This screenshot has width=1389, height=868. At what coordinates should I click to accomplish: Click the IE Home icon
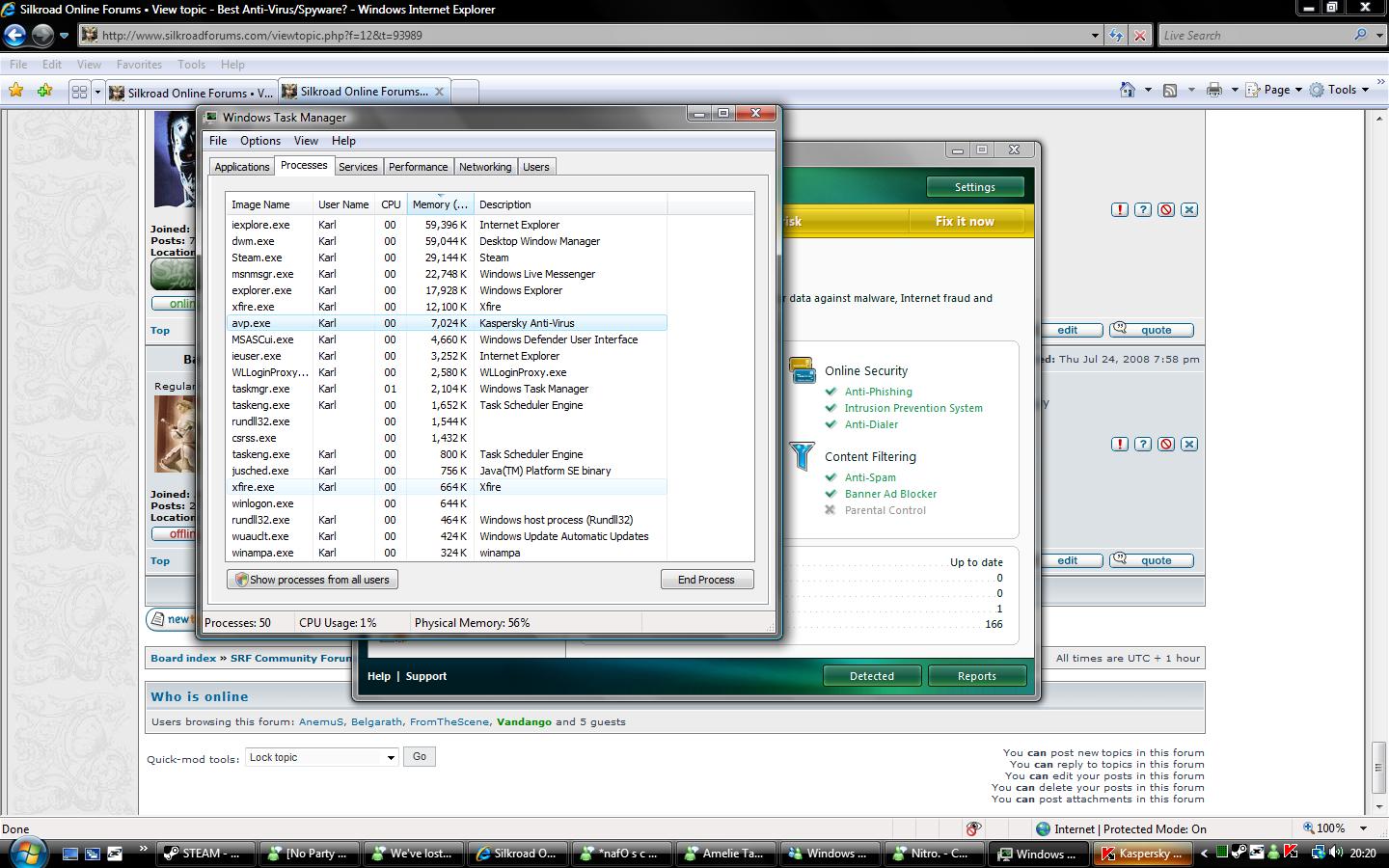(x=1127, y=90)
